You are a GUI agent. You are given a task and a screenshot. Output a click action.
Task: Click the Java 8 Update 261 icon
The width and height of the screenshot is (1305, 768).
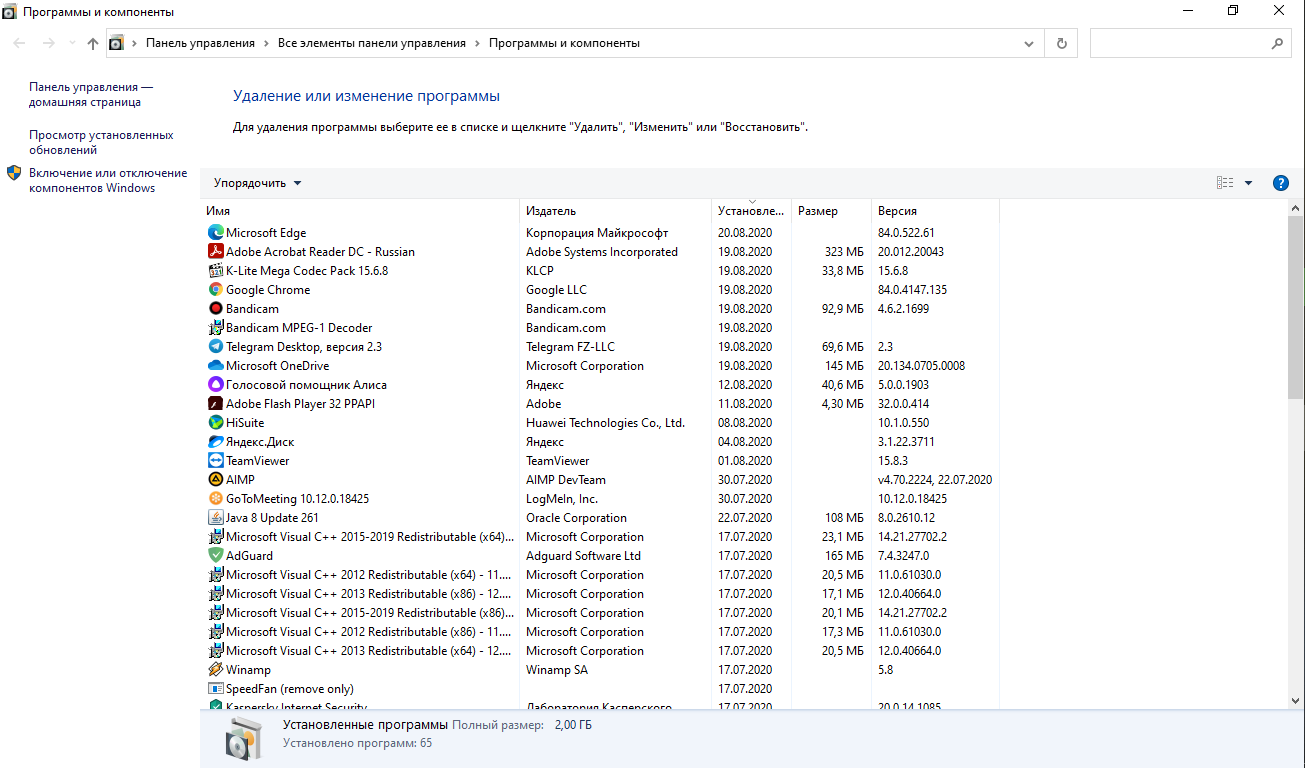point(215,518)
